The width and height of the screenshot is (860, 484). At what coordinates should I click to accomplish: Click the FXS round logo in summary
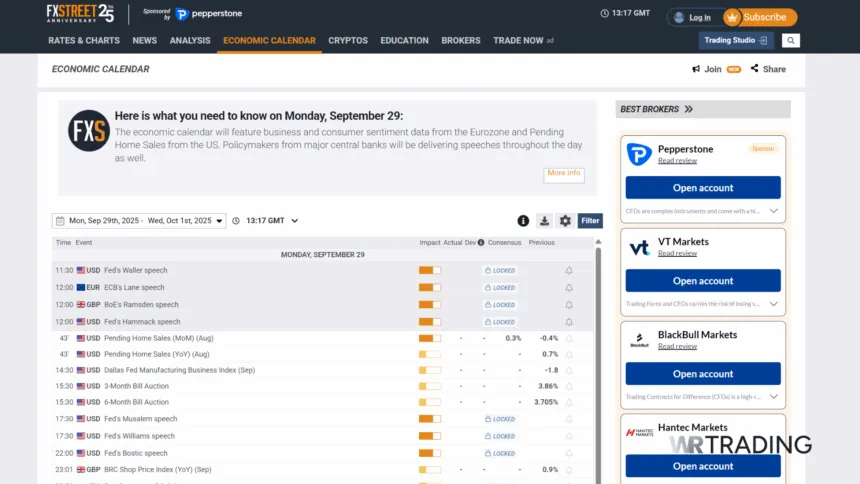tap(89, 131)
